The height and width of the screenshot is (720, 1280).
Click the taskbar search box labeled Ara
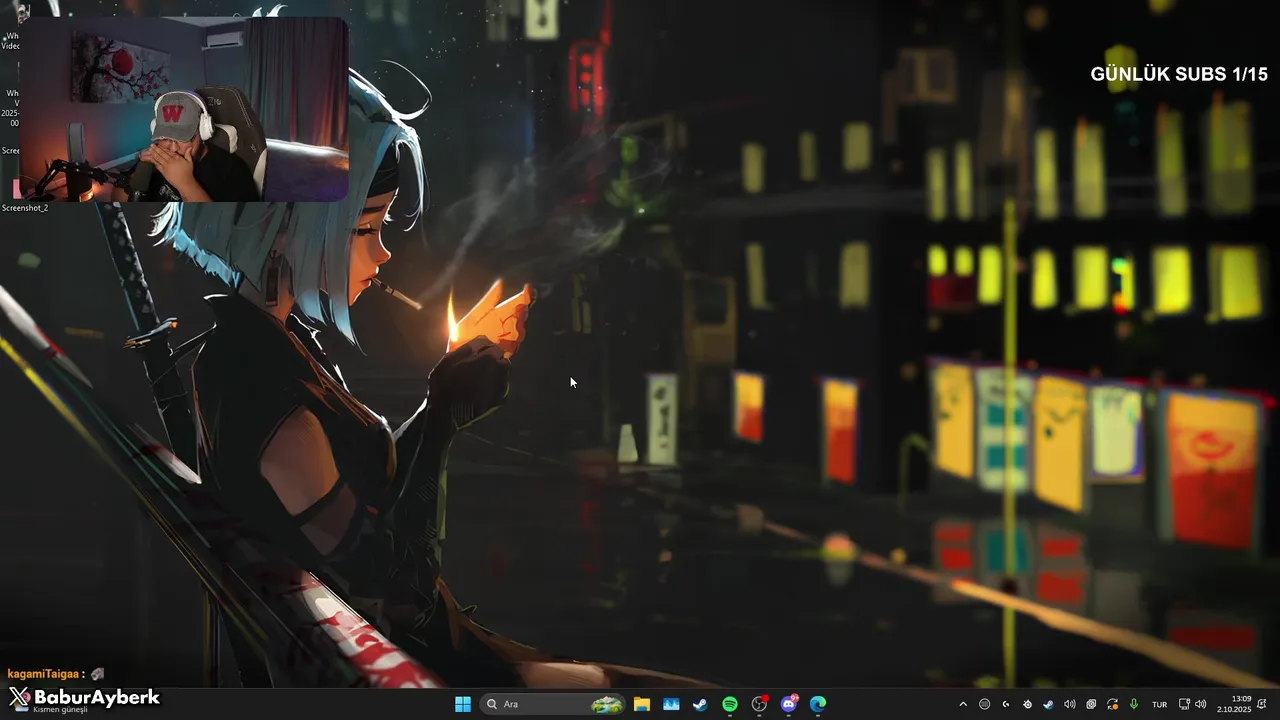(x=553, y=704)
